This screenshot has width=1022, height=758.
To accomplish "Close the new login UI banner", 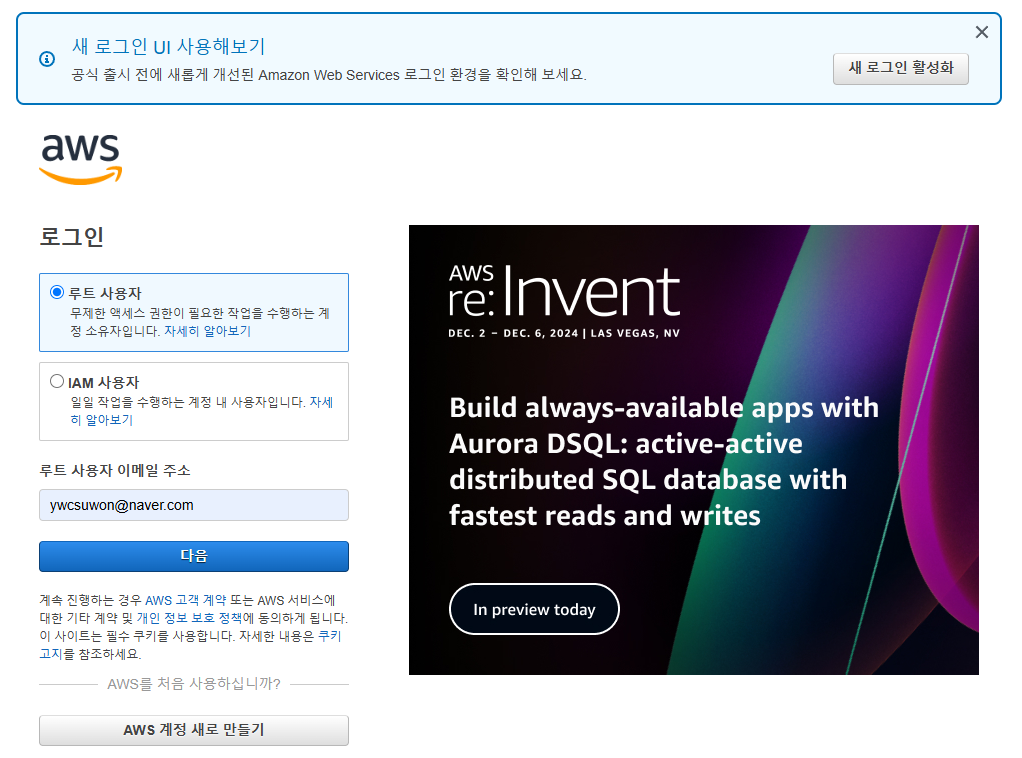I will click(x=982, y=32).
